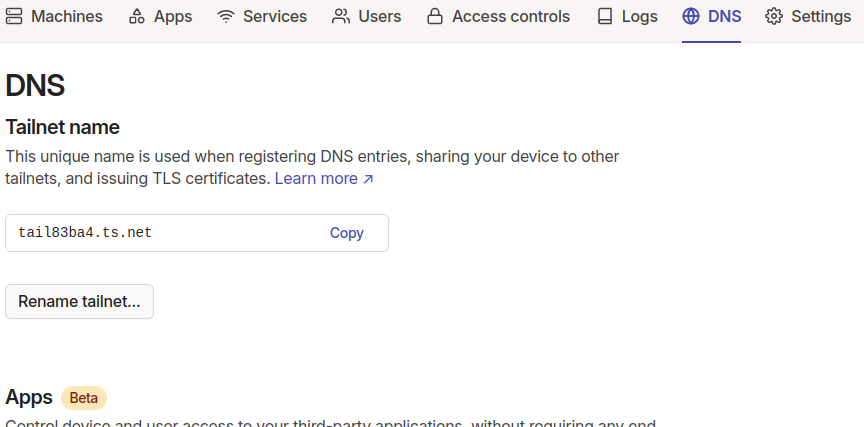Click the Access controls lock icon

[x=435, y=17]
